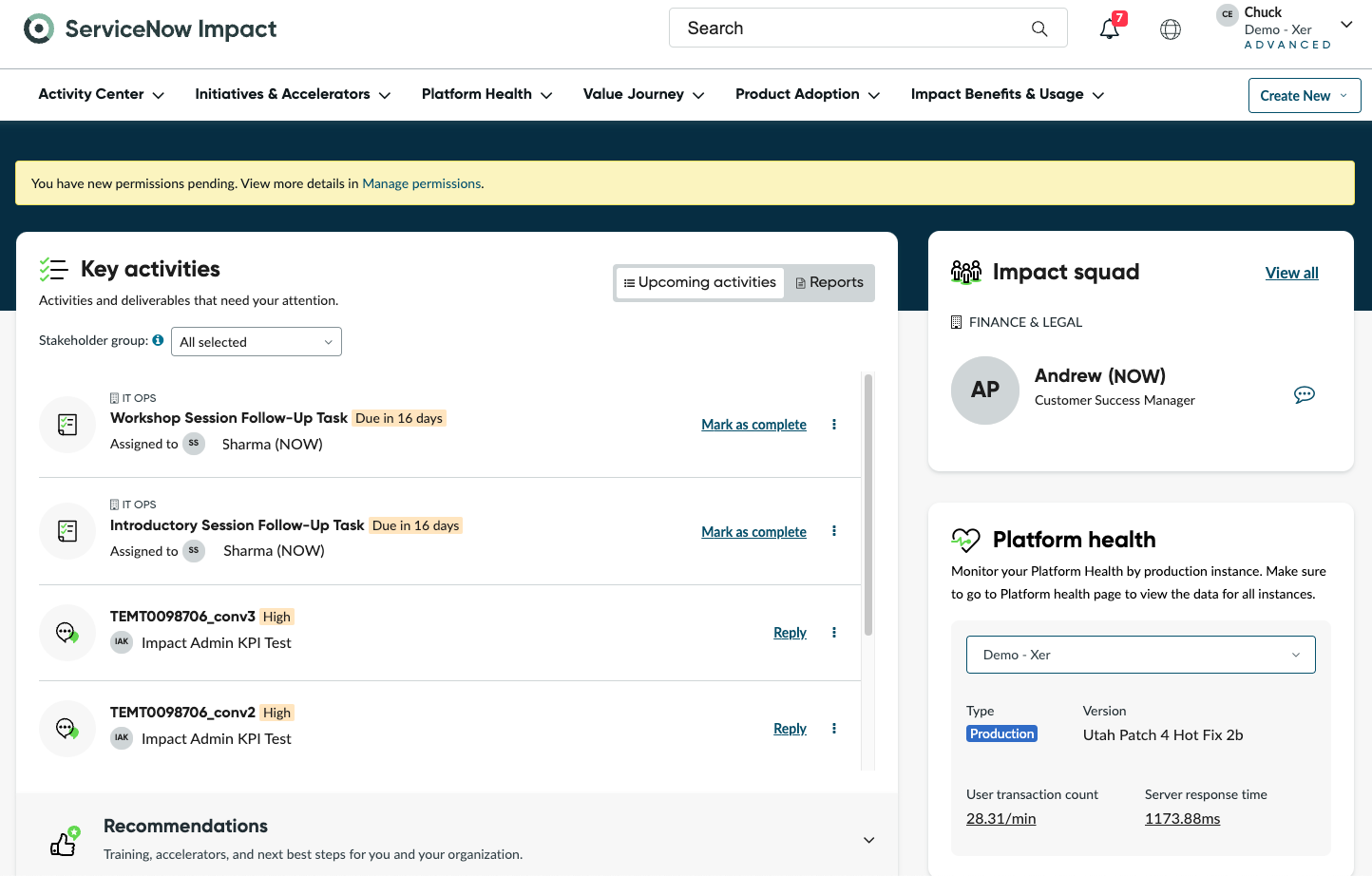Click Workshop Session Follow-Up Task icon
This screenshot has height=876, width=1372.
67,425
